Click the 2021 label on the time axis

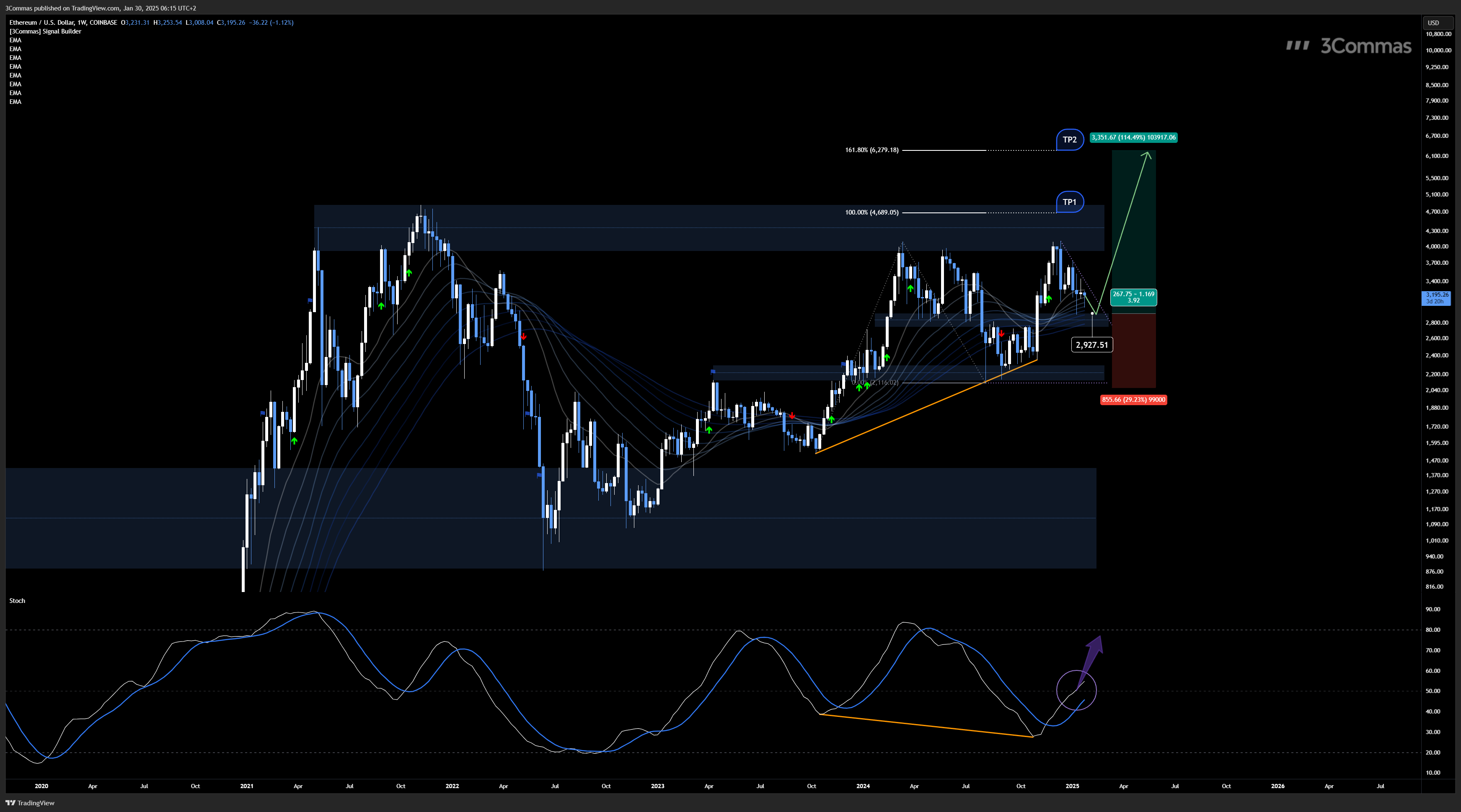(247, 786)
